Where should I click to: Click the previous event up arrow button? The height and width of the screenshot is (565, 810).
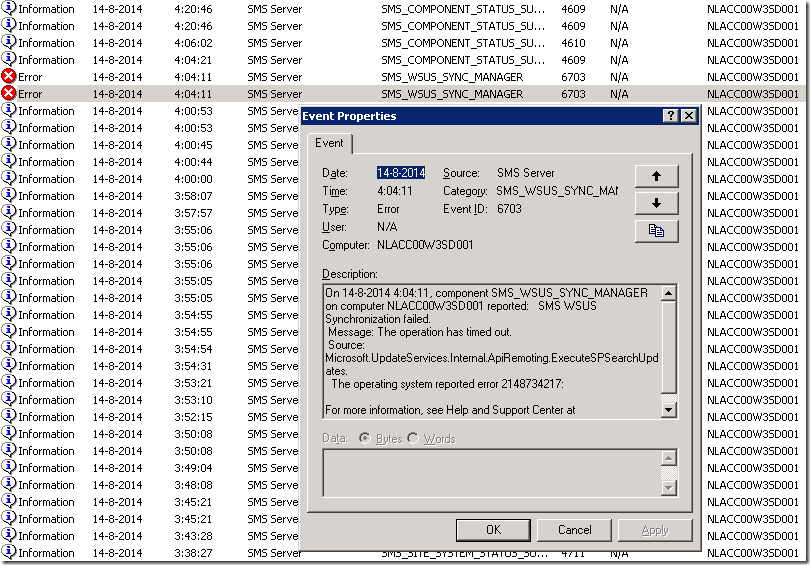tap(656, 175)
